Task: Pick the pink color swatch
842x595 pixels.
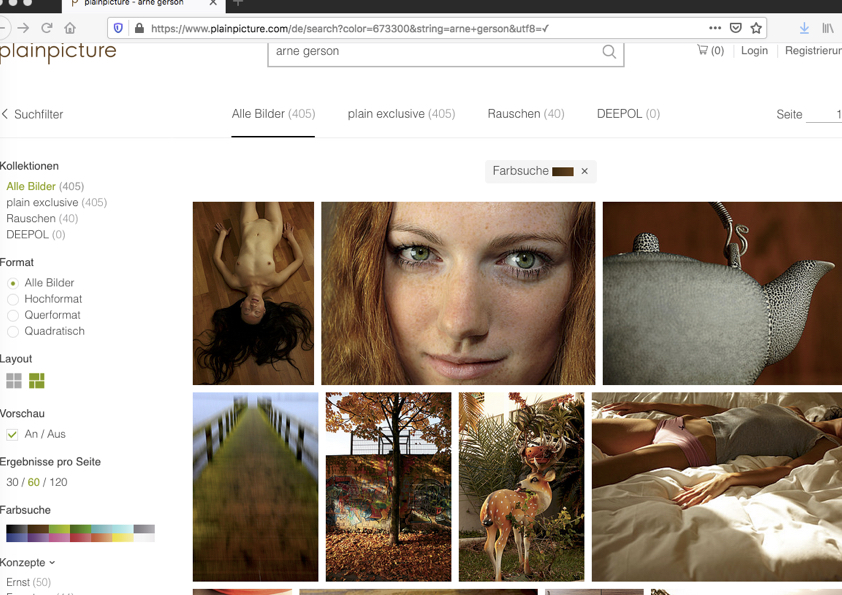Action: point(60,538)
